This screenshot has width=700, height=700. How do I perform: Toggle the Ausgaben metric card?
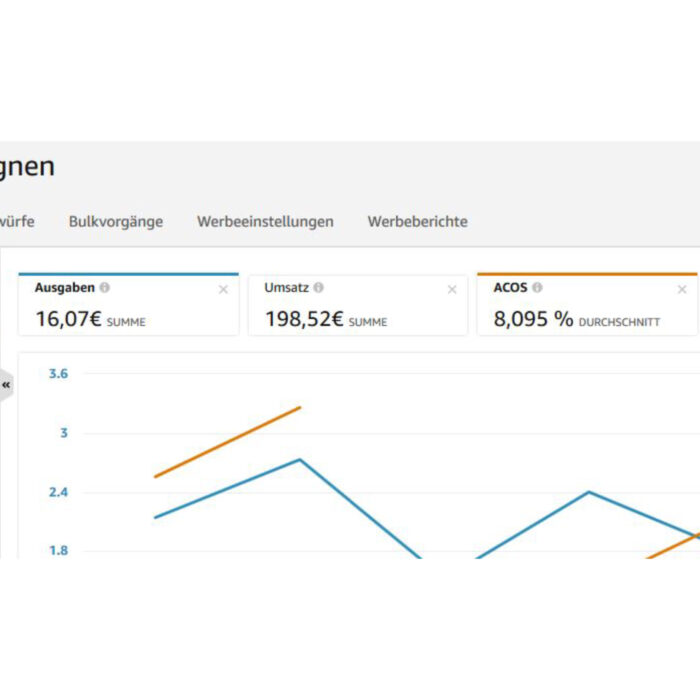pos(129,304)
